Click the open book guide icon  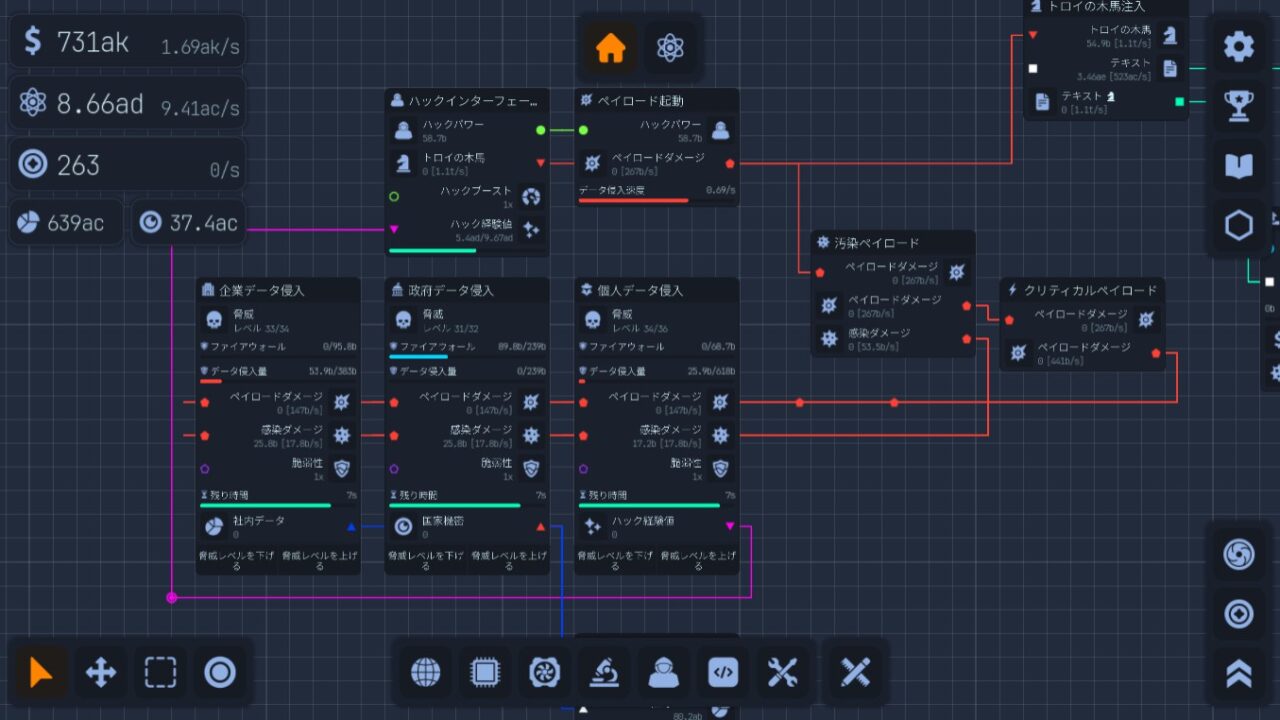point(1238,166)
